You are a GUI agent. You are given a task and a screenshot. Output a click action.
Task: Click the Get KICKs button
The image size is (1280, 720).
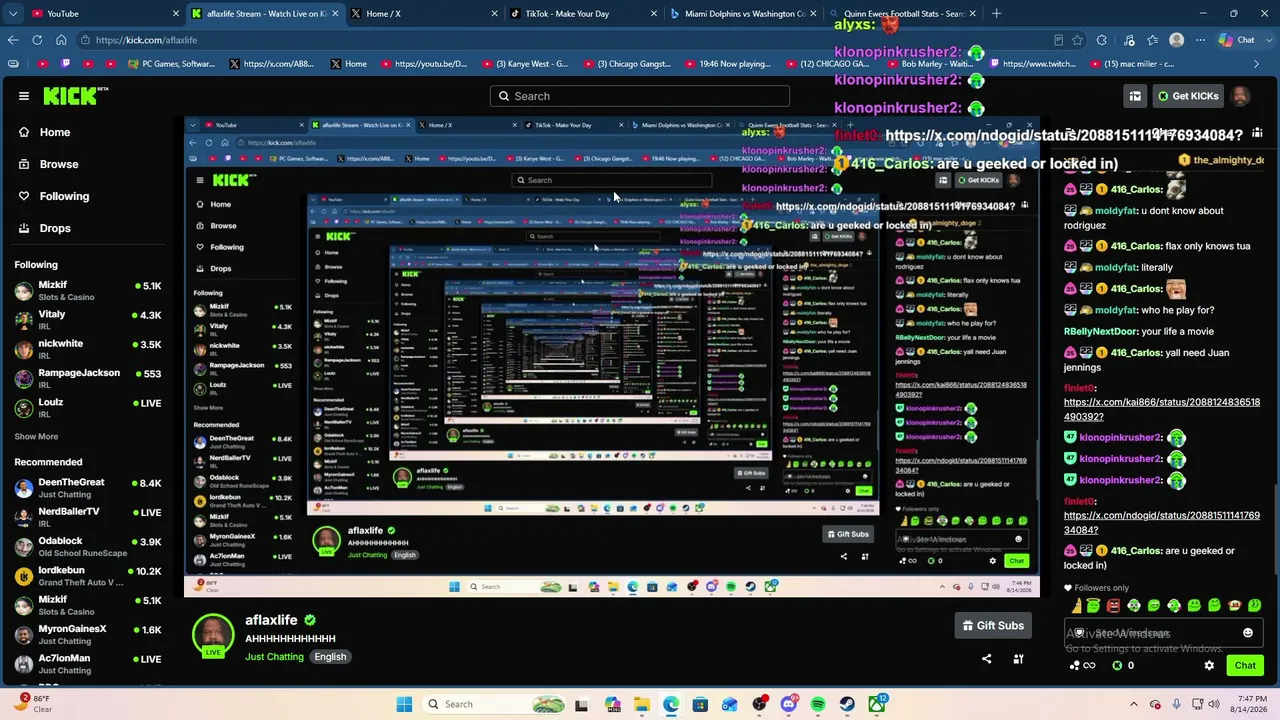point(1188,96)
